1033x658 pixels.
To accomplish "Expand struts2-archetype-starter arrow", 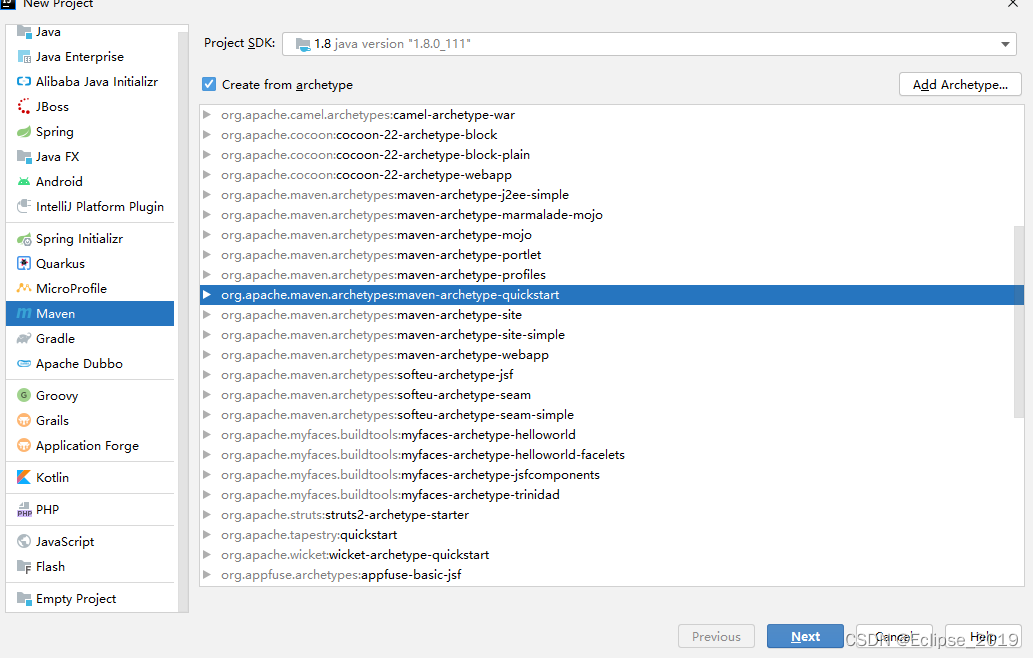I will click(x=207, y=514).
